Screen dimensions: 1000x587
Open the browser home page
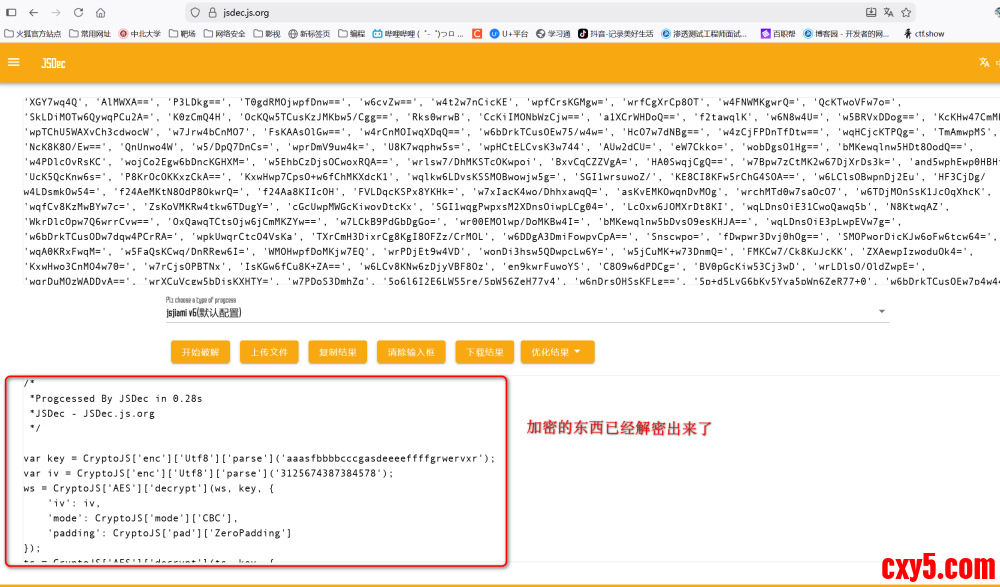pos(101,13)
